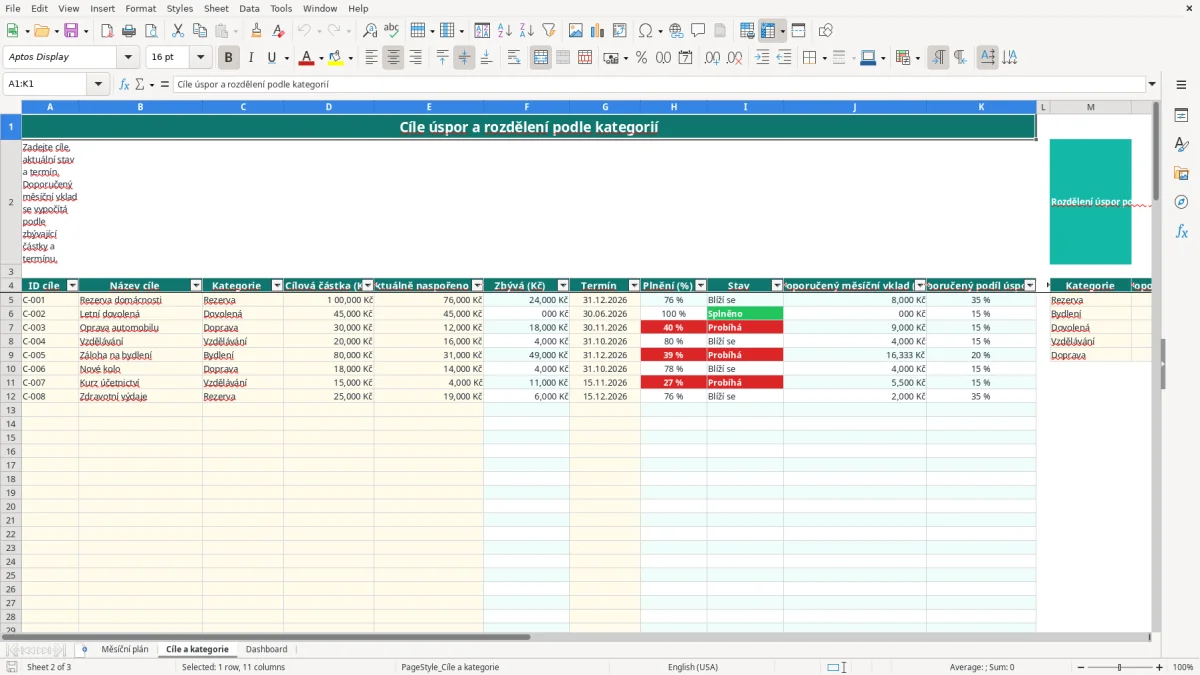This screenshot has width=1200, height=675.
Task: Toggle Center Horizontally alignment
Action: (x=393, y=58)
